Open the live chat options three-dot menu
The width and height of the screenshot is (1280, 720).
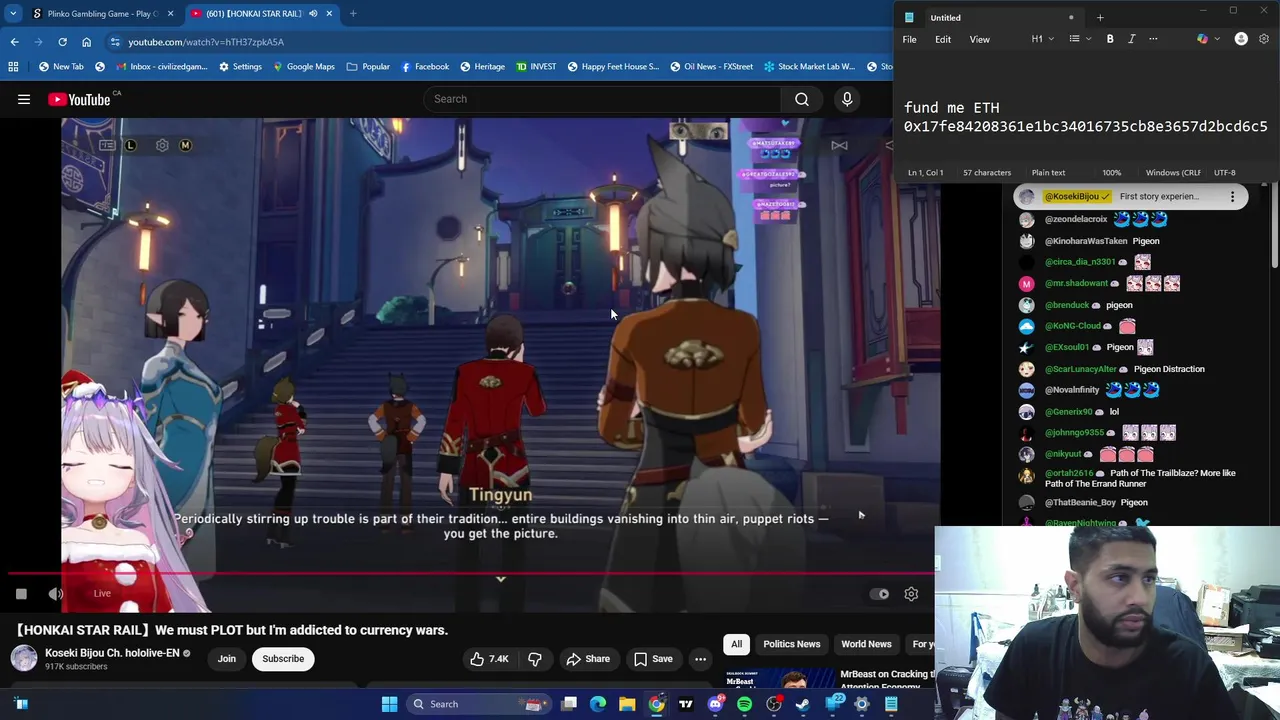1232,197
